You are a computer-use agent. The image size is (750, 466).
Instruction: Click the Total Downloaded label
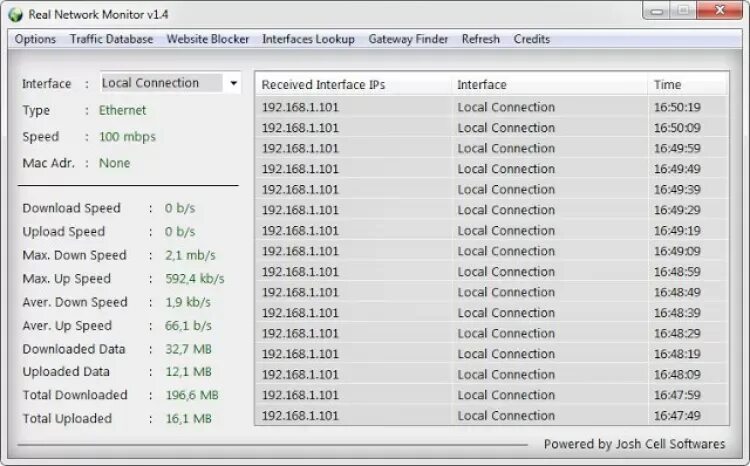pos(75,395)
